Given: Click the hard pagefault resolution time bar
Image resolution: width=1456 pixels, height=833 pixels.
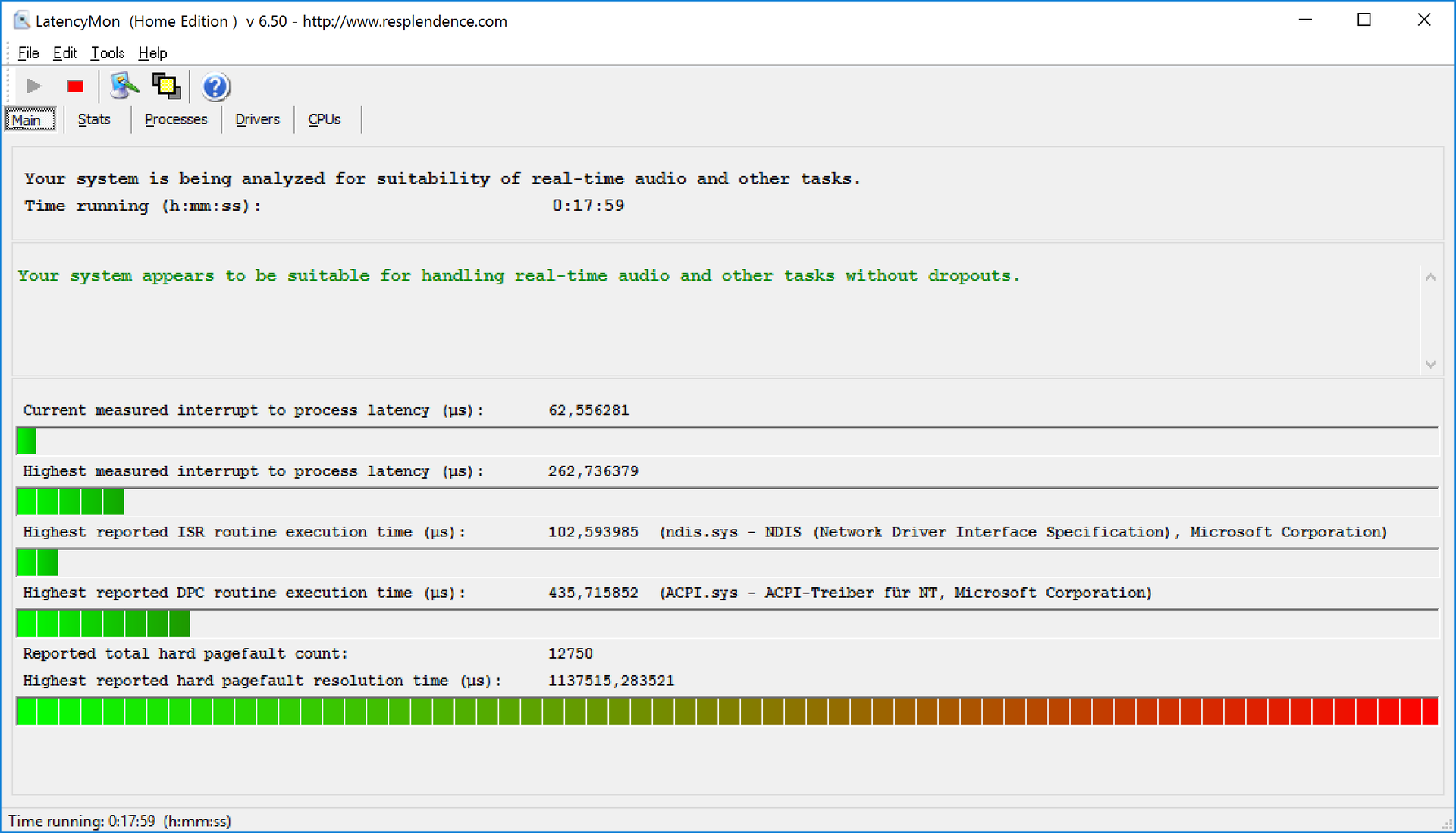Looking at the screenshot, I should pyautogui.click(x=726, y=712).
